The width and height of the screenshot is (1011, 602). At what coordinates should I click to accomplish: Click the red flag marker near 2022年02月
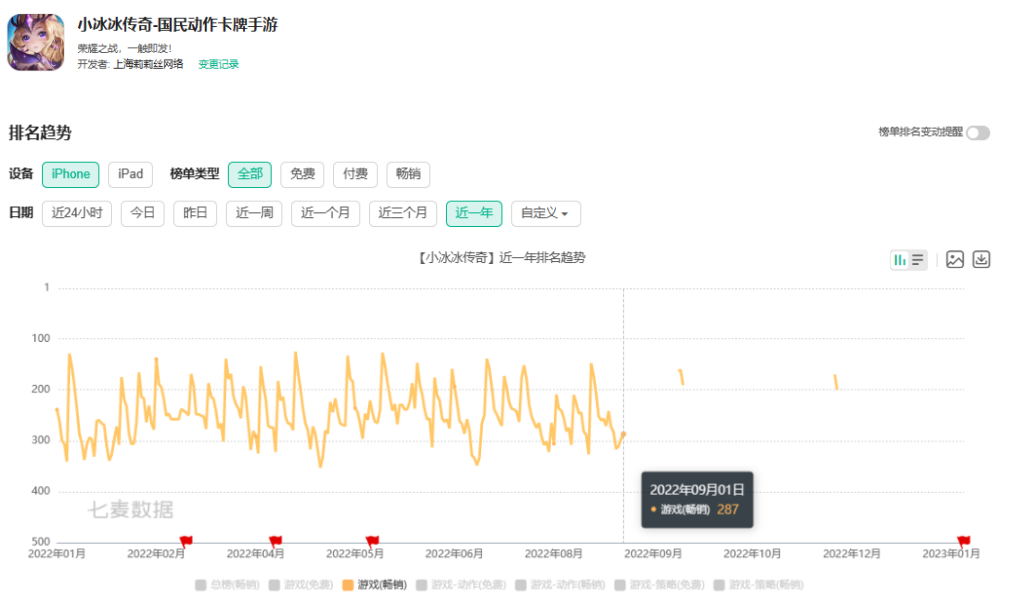[x=186, y=540]
